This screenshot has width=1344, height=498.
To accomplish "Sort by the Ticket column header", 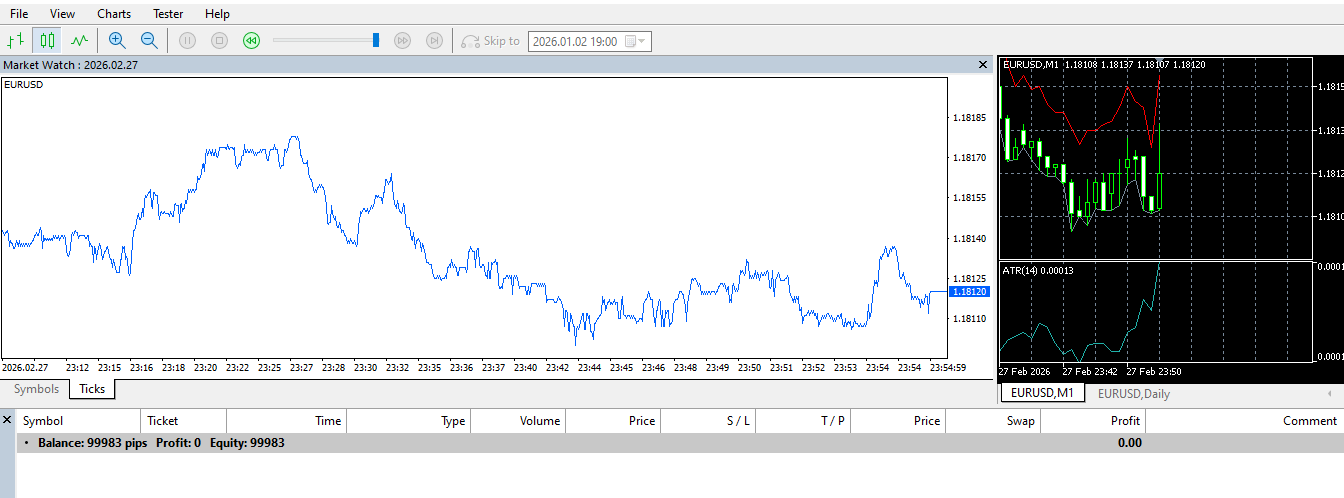I will pos(182,421).
